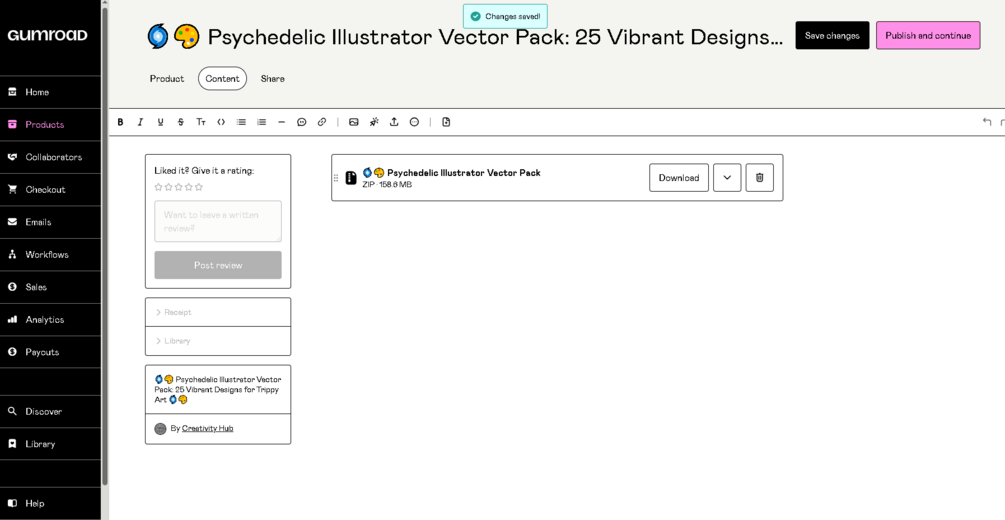Click Publish and continue
This screenshot has height=520, width=1005.
(928, 35)
